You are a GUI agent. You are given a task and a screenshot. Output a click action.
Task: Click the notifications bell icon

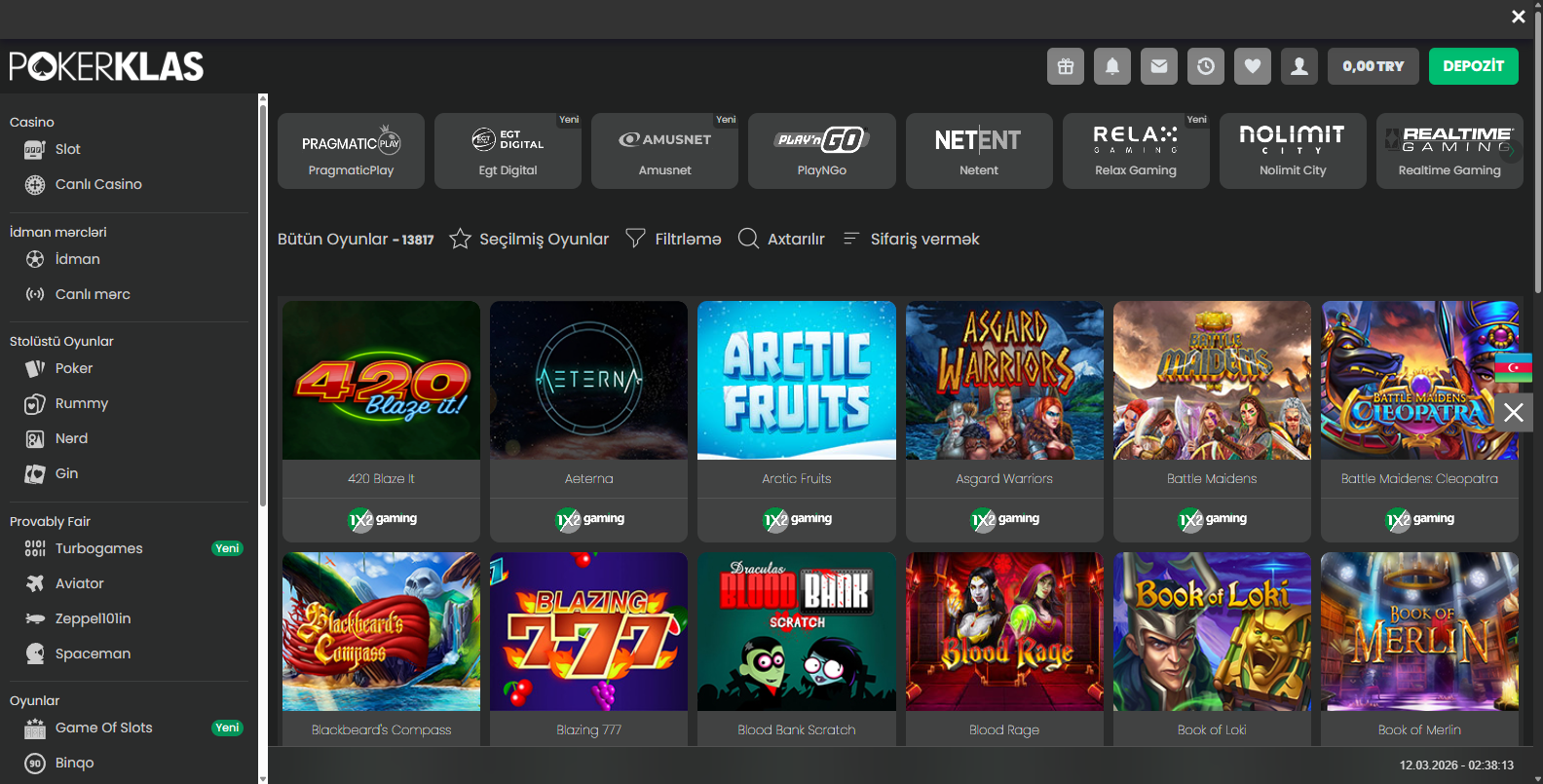(x=1112, y=66)
